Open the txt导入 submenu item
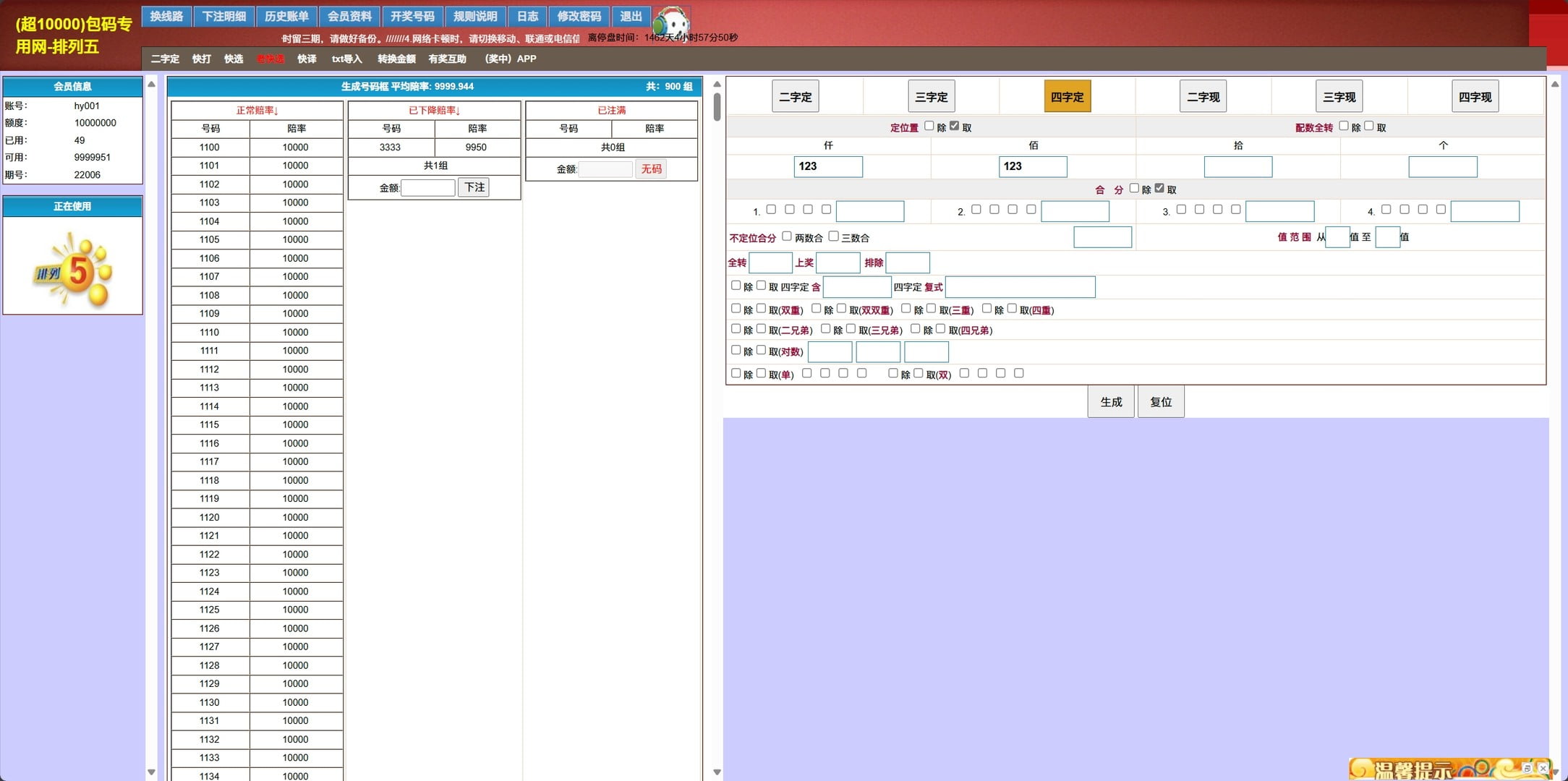Viewport: 1568px width, 781px height. (x=346, y=59)
